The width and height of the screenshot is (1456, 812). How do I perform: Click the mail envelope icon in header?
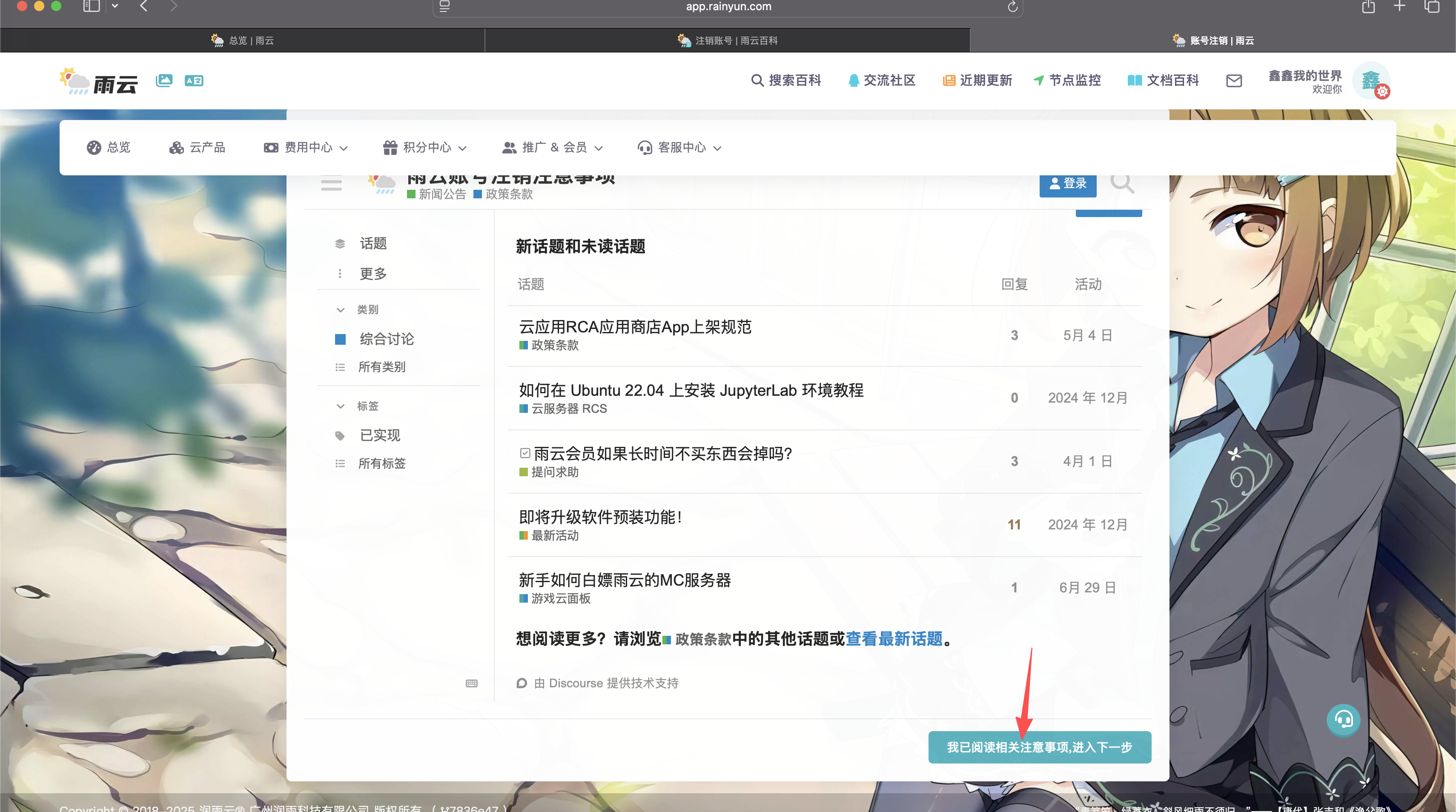pos(1234,81)
